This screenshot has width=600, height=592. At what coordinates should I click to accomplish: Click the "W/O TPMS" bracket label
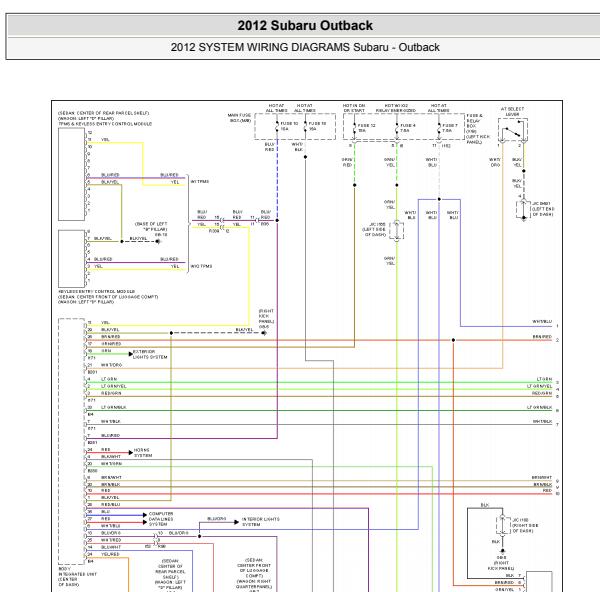[x=201, y=266]
